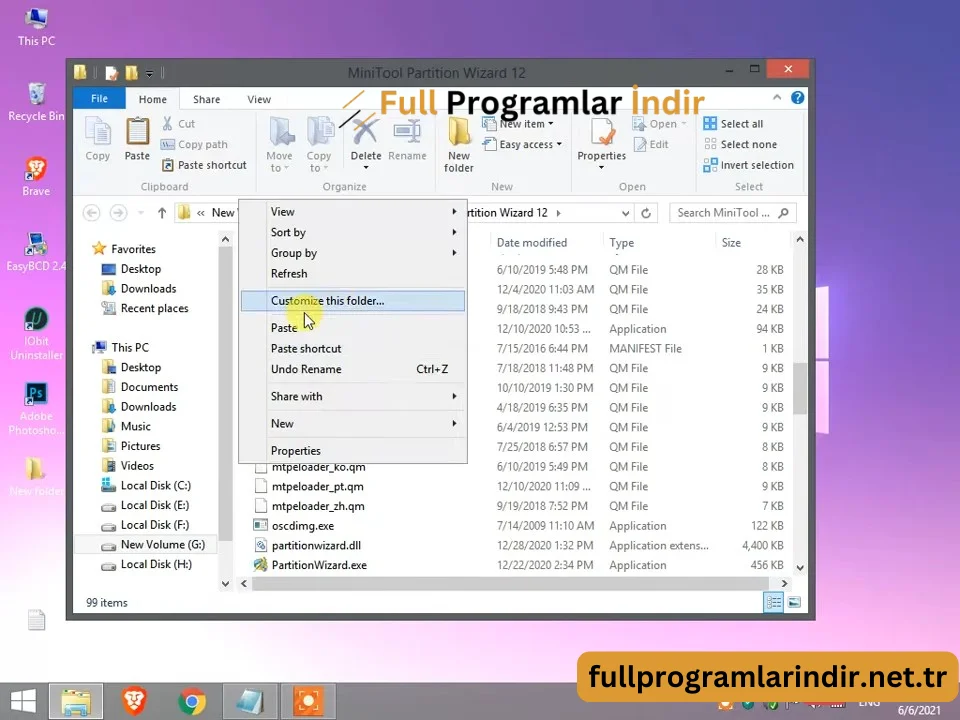Click the horizontal scrollbar right arrow
Screen dimensions: 960x720
click(784, 584)
